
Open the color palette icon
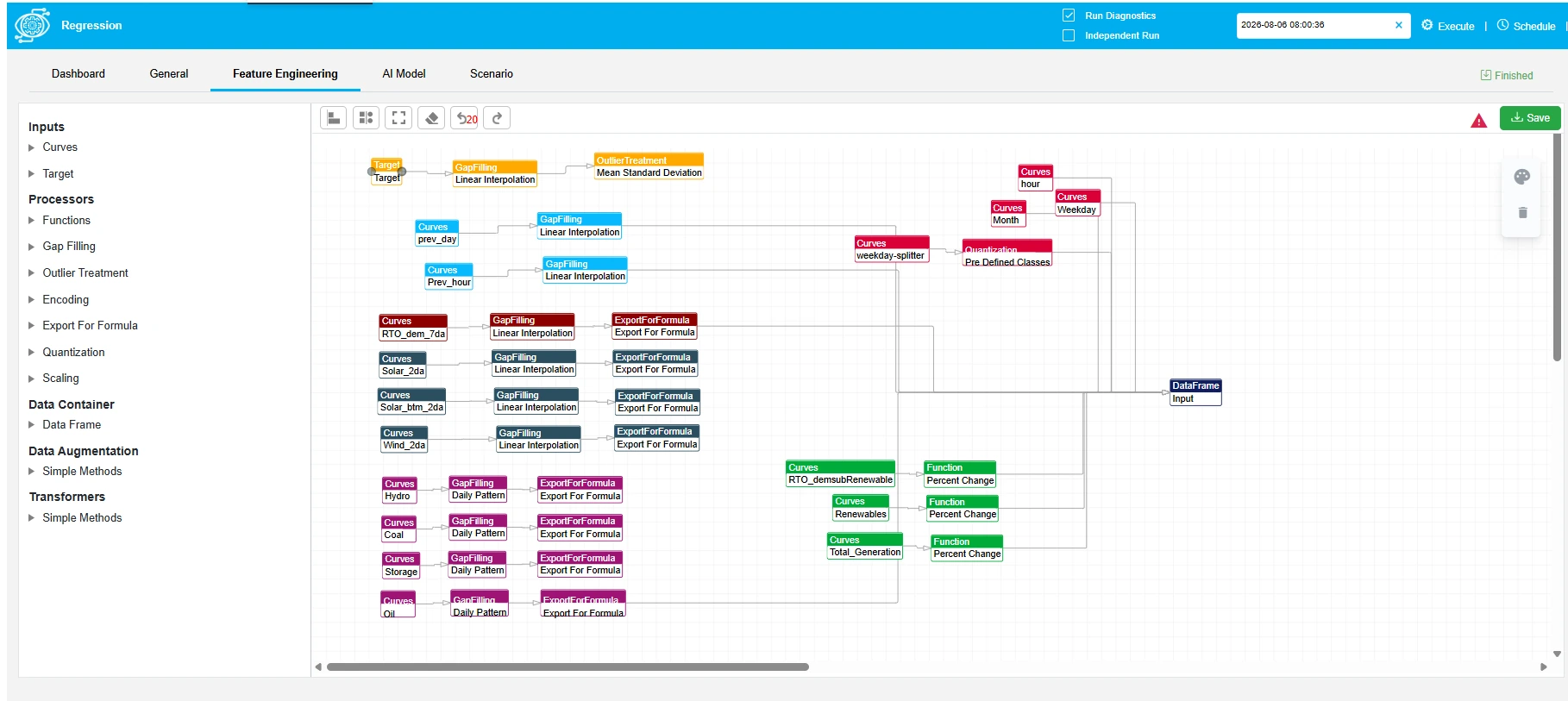pos(1522,177)
